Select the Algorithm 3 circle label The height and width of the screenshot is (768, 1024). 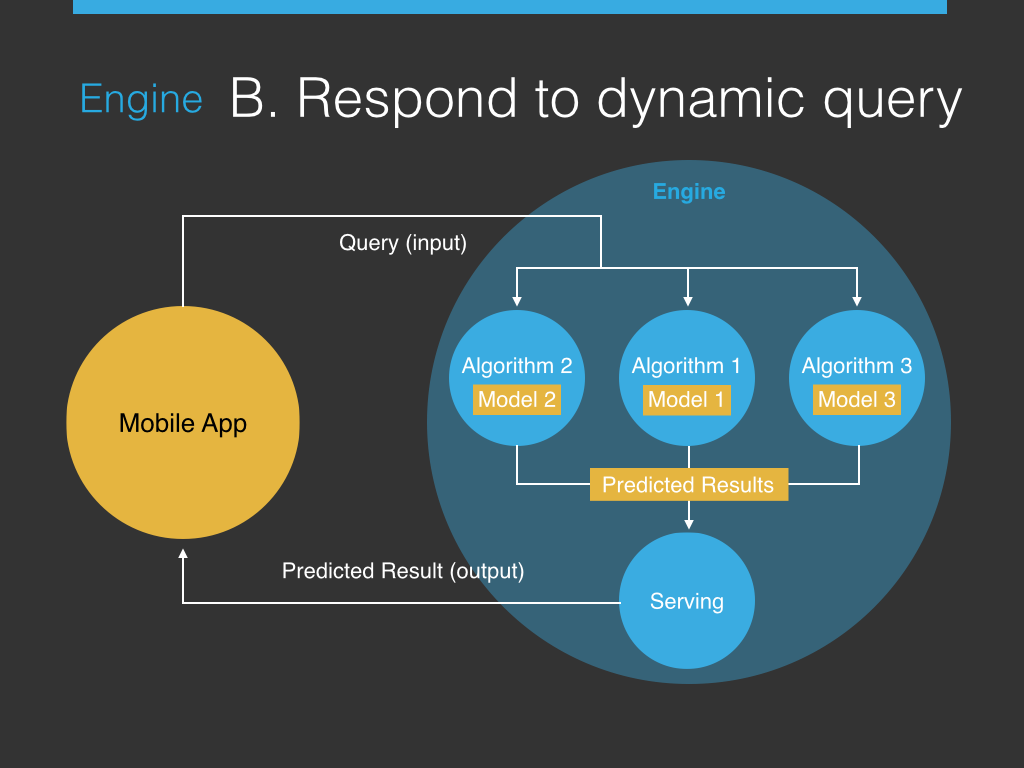857,366
